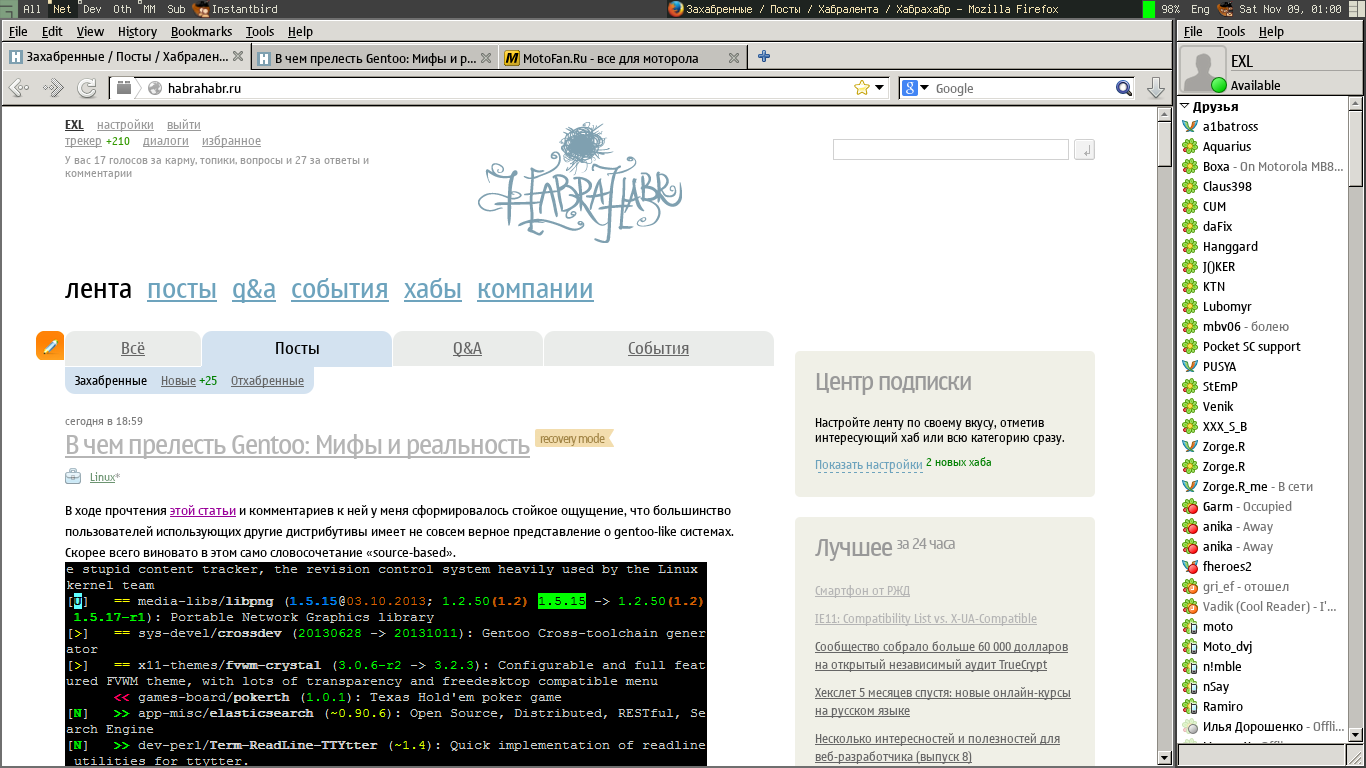Click the Instantbird buddy list scrollbar
This screenshot has width=1366, height=768.
click(1356, 148)
